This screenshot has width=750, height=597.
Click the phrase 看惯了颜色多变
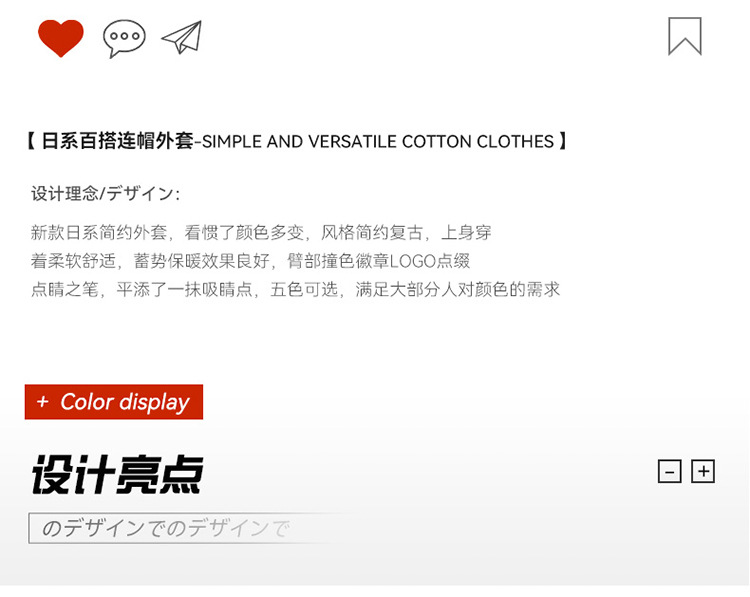(244, 232)
